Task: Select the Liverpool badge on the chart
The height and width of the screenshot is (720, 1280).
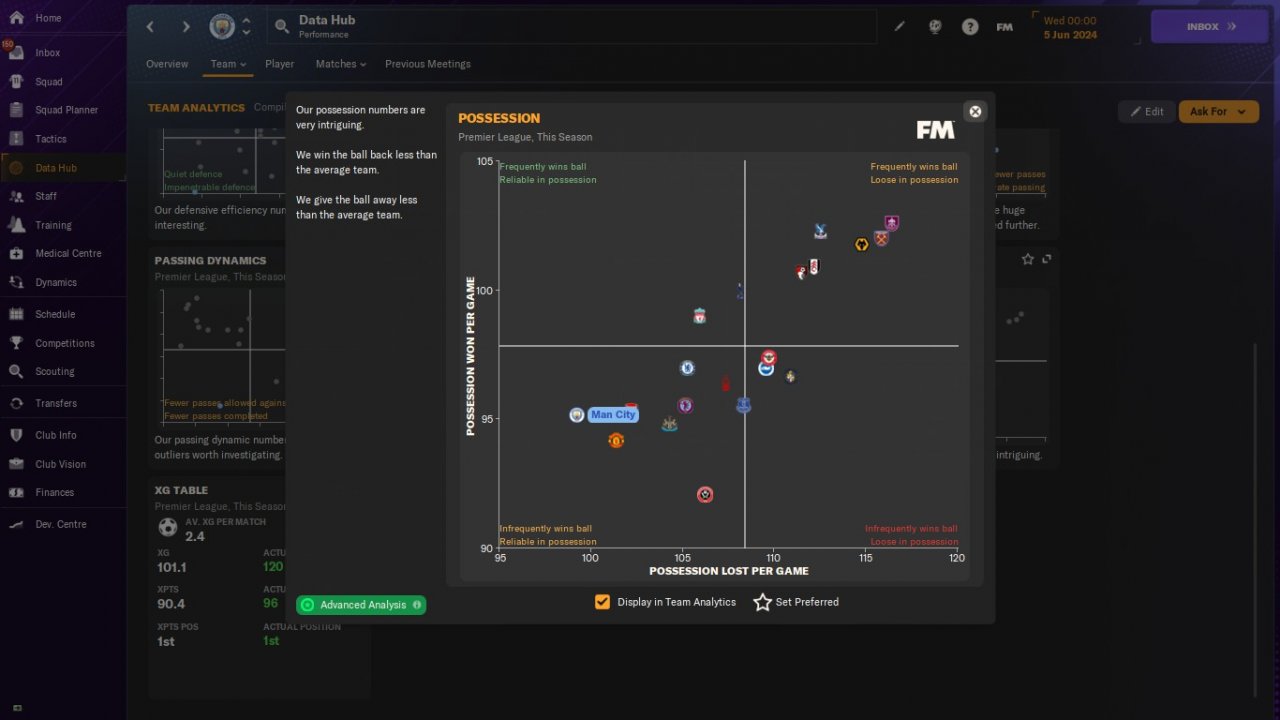Action: point(700,316)
